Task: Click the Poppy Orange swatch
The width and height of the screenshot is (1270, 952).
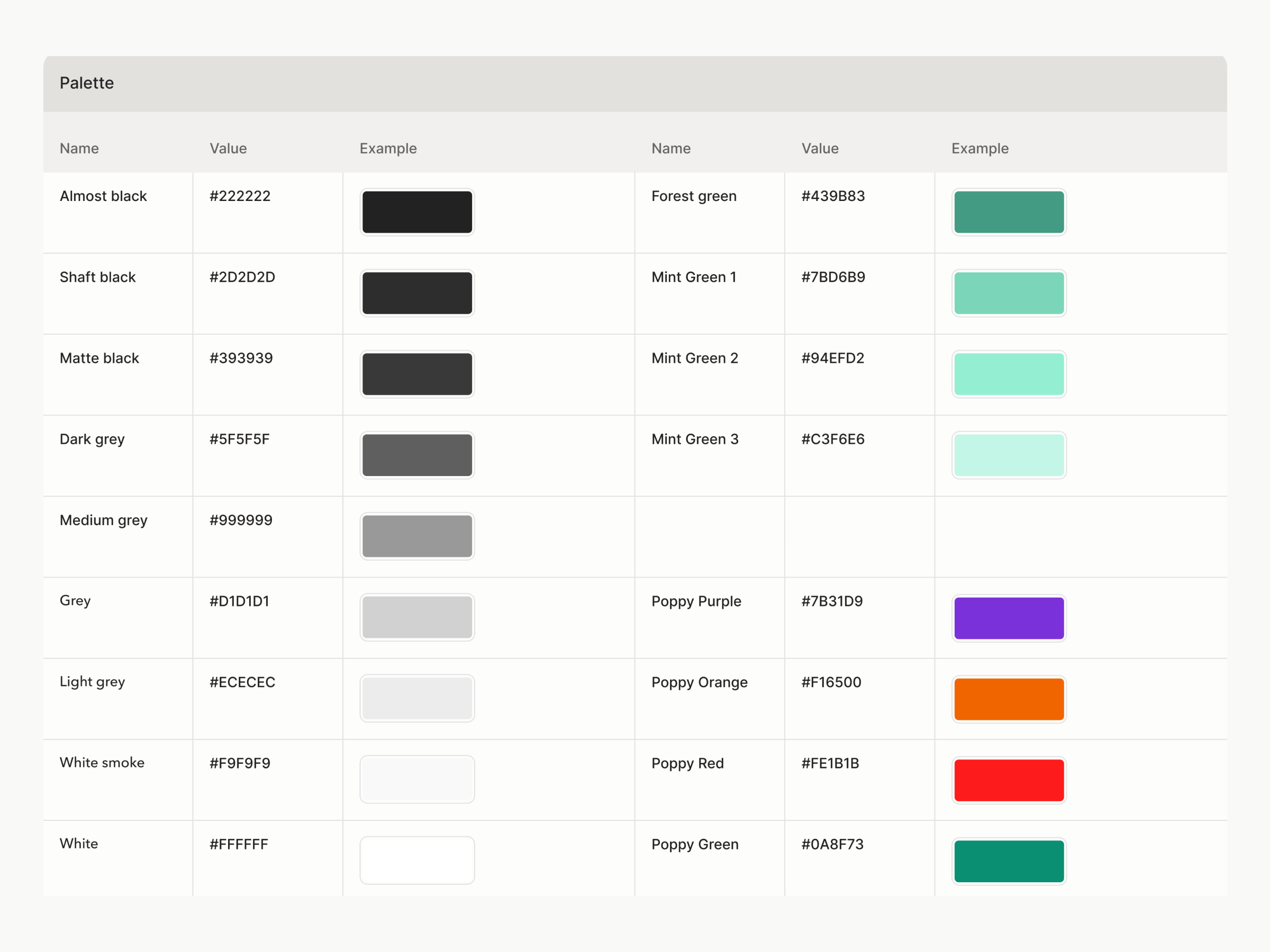Action: pyautogui.click(x=1009, y=699)
